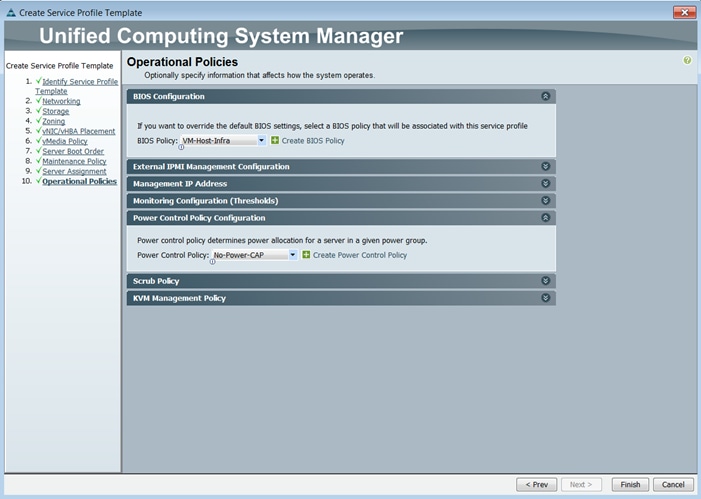701x499 pixels.
Task: Go to the Storage step
Action: [x=56, y=111]
